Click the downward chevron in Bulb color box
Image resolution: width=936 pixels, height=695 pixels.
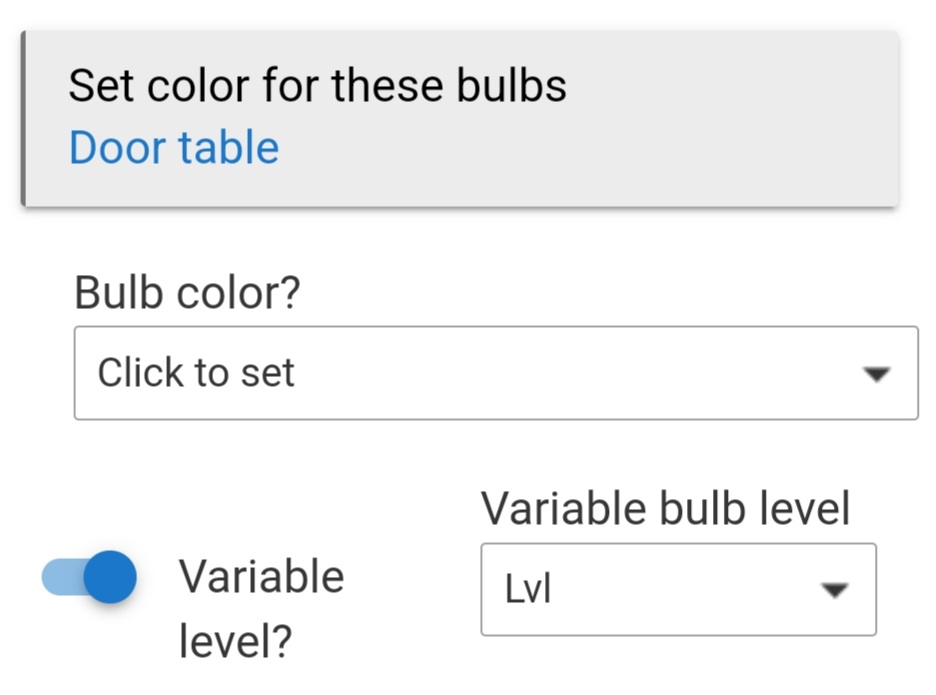877,373
